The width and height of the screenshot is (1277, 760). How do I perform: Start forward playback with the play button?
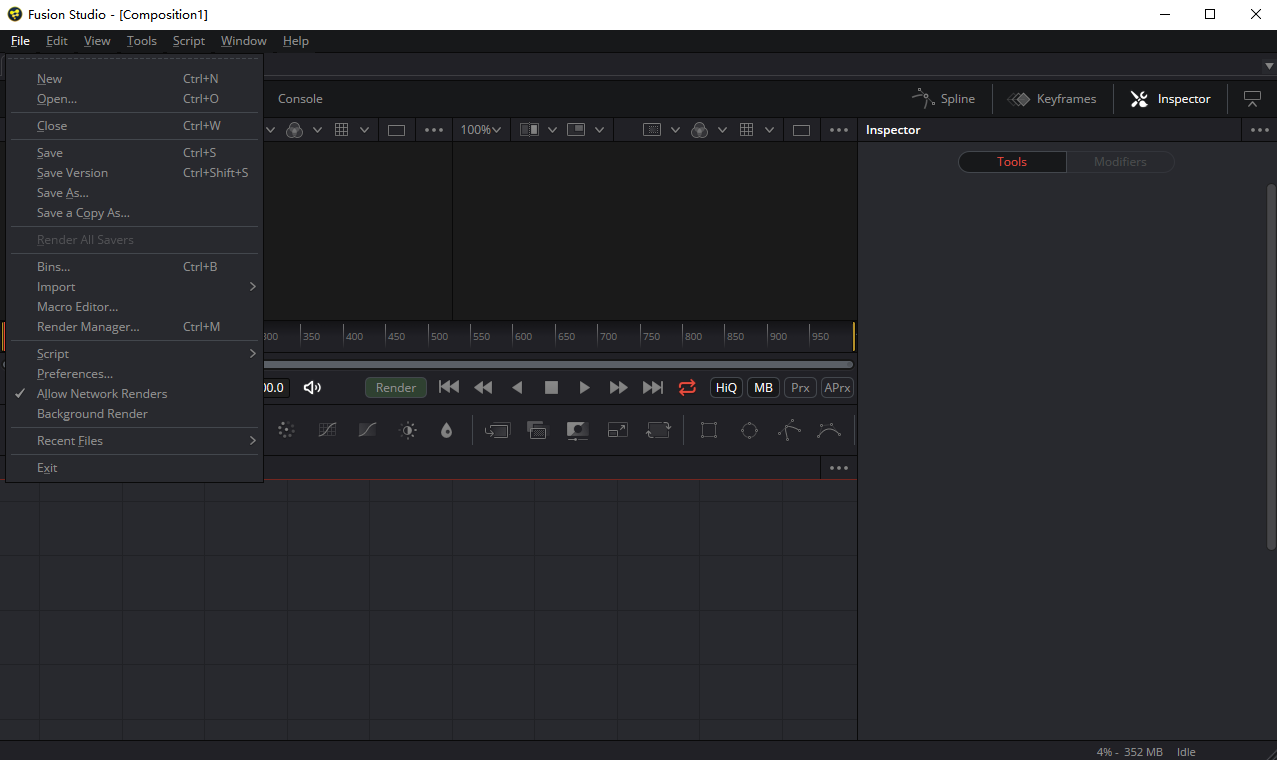[585, 387]
